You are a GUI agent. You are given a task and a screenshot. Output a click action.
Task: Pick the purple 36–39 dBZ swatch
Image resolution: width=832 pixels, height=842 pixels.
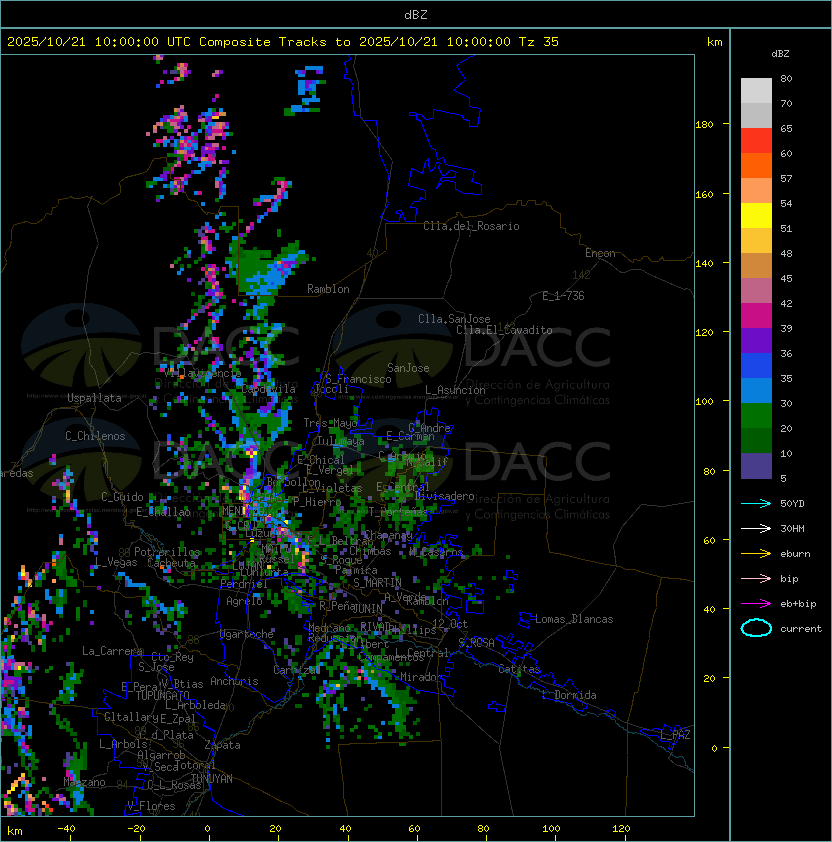click(x=756, y=340)
